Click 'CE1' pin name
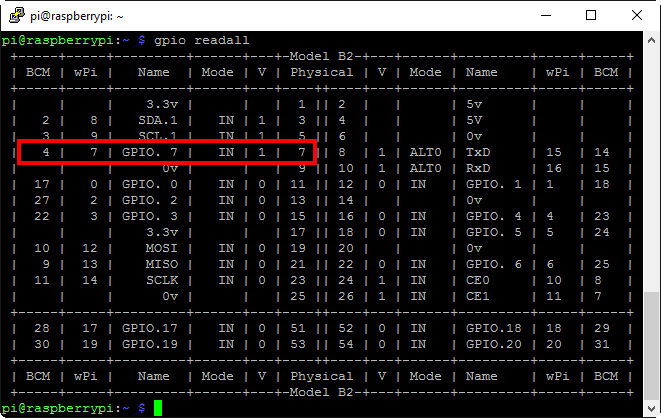Viewport: 661px width, 418px height. (478, 296)
